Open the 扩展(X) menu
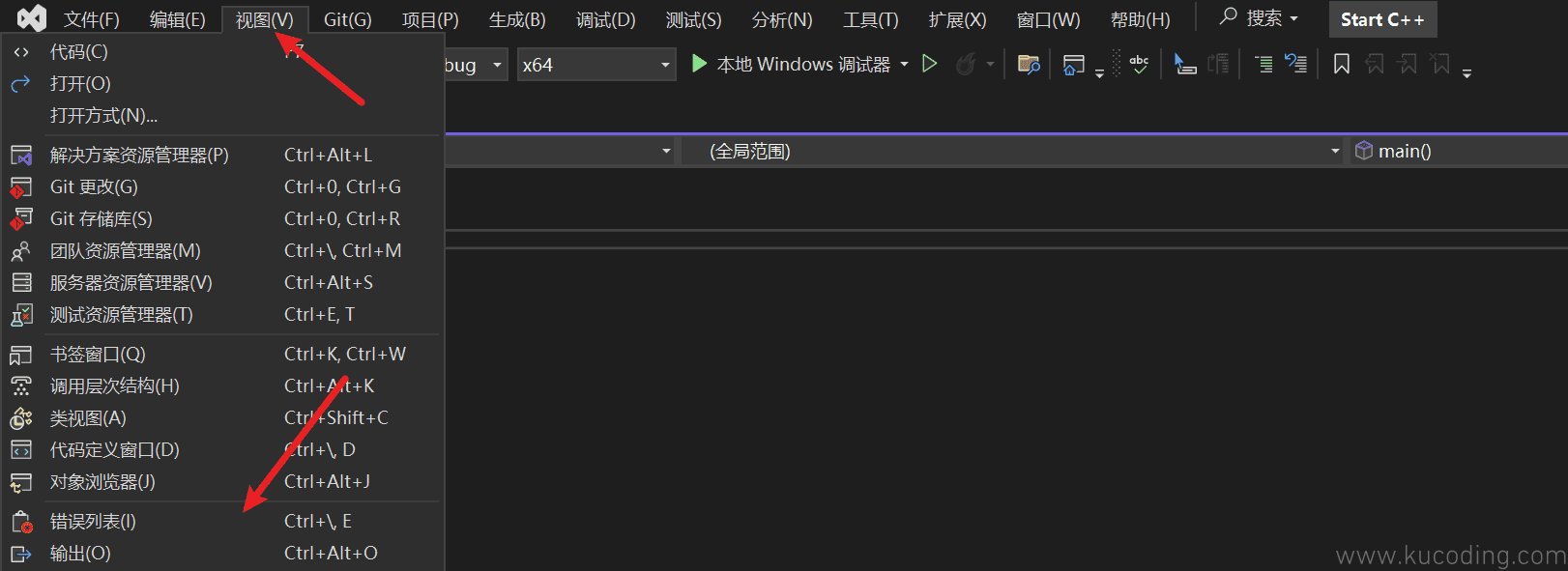This screenshot has width=1568, height=571. (x=957, y=20)
